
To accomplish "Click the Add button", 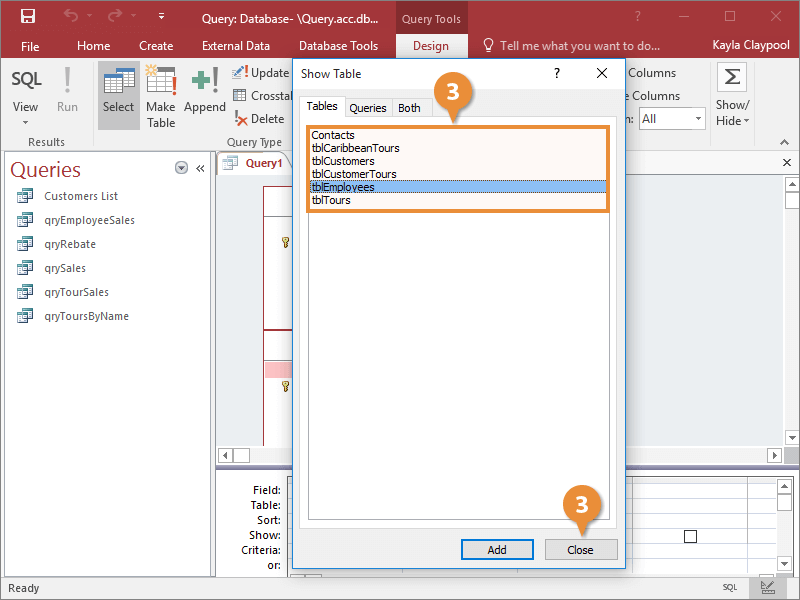I will pos(497,549).
